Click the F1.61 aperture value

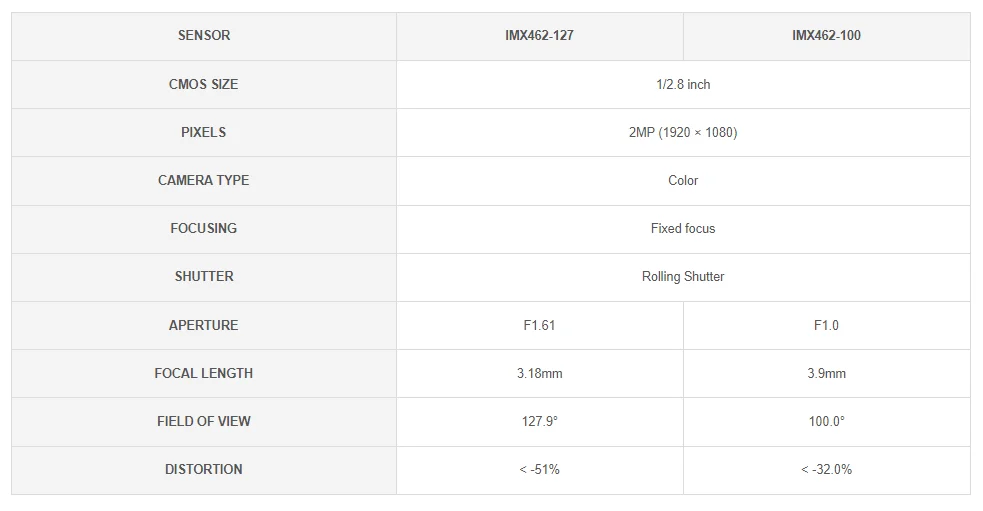(x=539, y=325)
